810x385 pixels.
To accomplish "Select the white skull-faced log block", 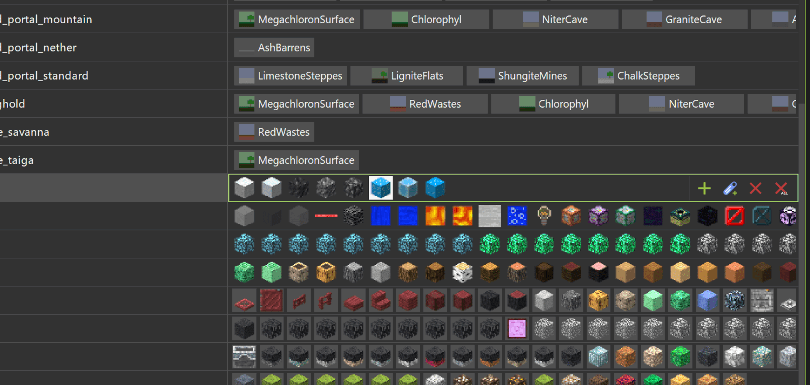I will [x=462, y=272].
